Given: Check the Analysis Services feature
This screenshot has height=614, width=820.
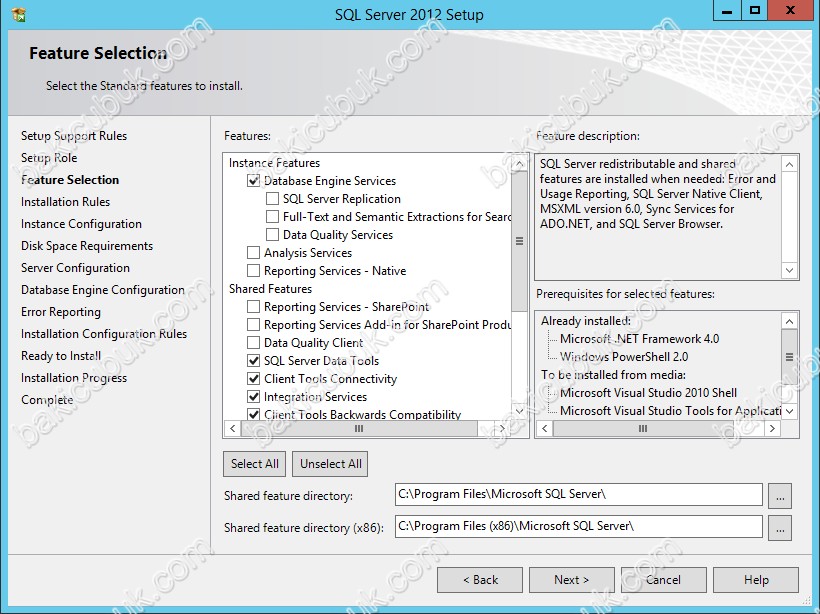Looking at the screenshot, I should 254,253.
